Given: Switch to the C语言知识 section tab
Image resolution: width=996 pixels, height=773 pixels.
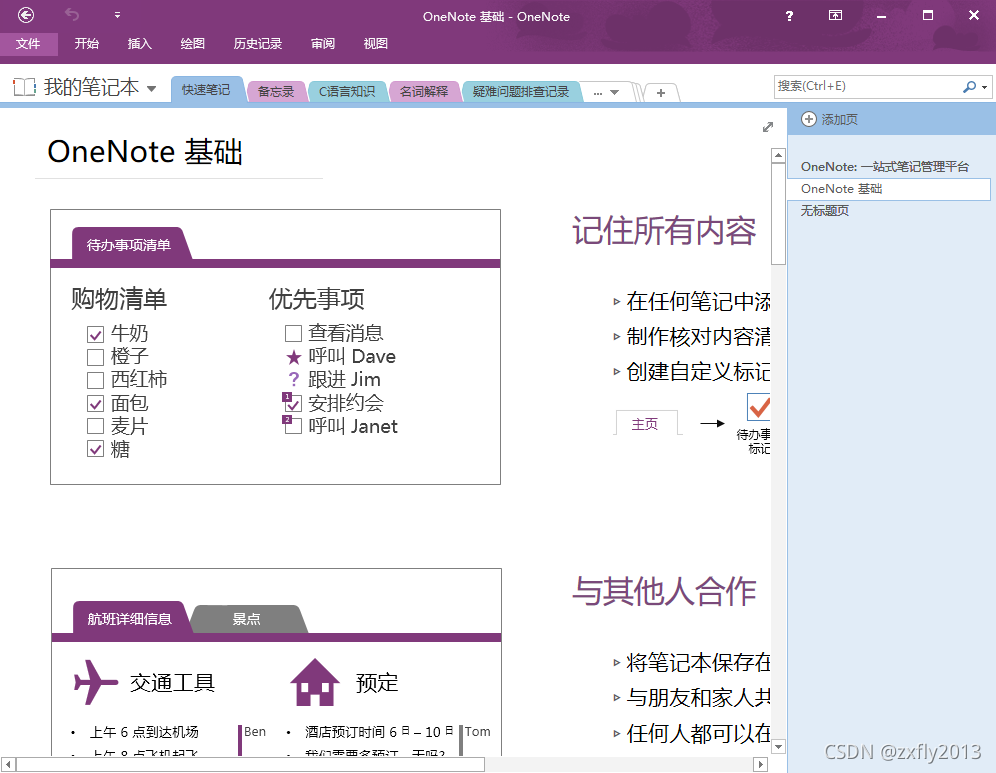Looking at the screenshot, I should 346,91.
